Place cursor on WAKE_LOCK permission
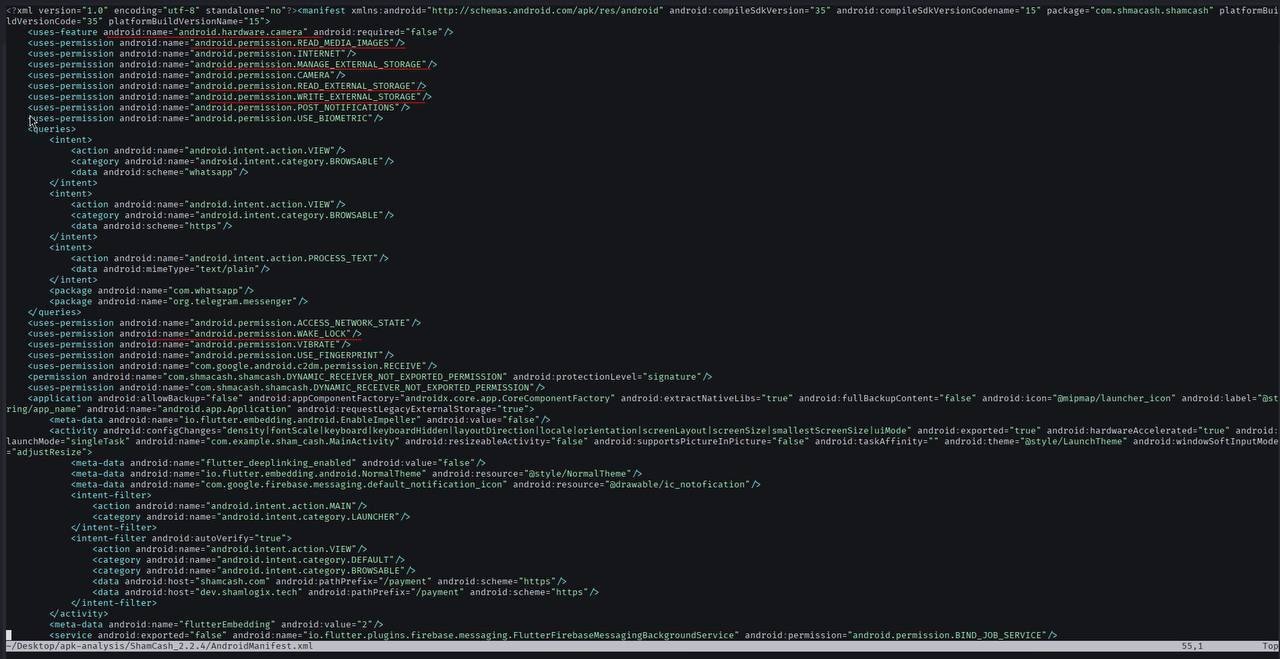The height and width of the screenshot is (659, 1280). pos(273,334)
